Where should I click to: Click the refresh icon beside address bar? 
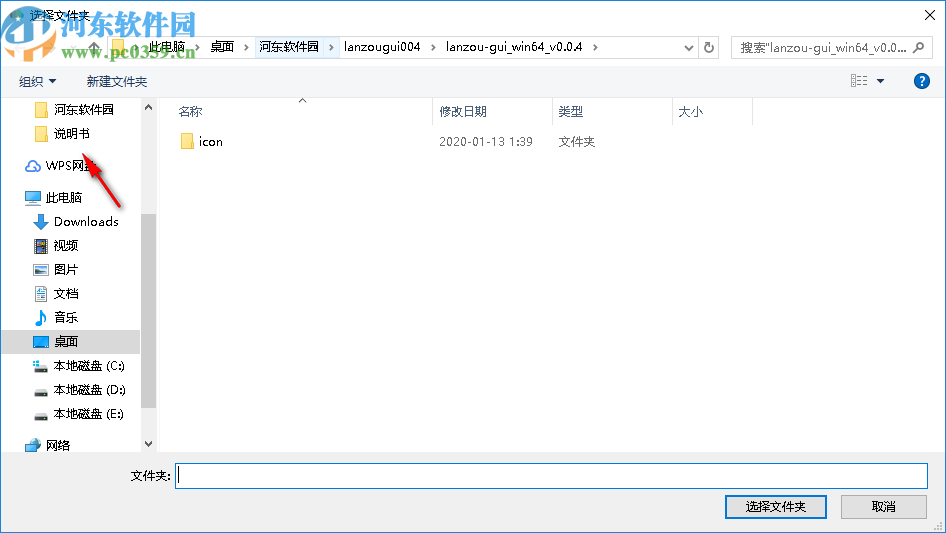click(x=709, y=47)
